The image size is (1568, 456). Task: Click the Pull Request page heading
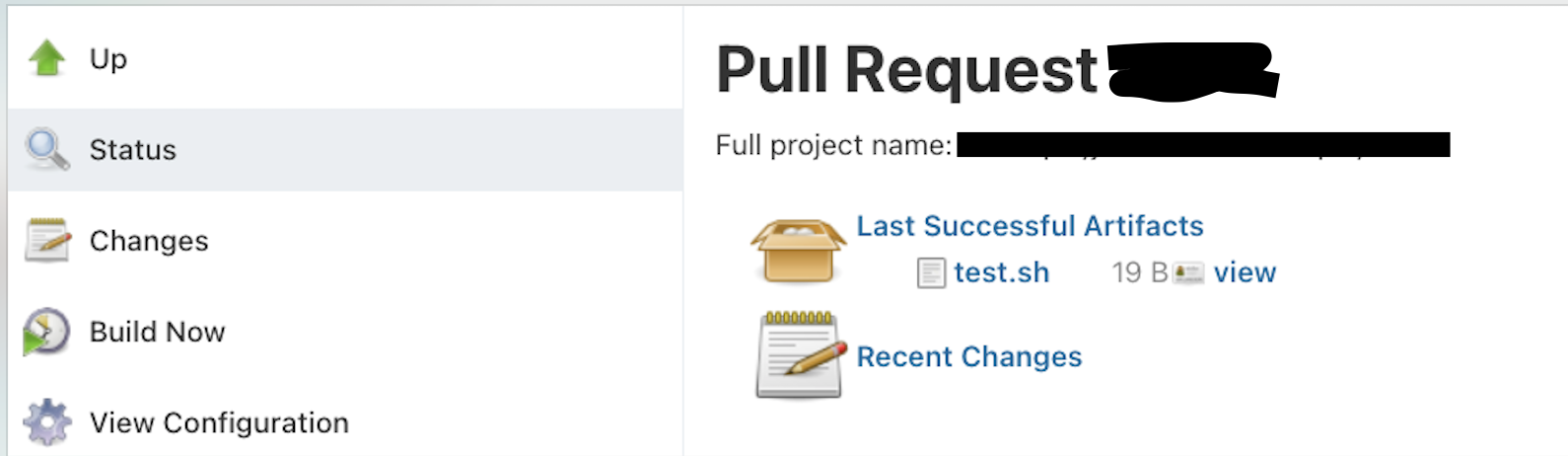click(x=906, y=71)
